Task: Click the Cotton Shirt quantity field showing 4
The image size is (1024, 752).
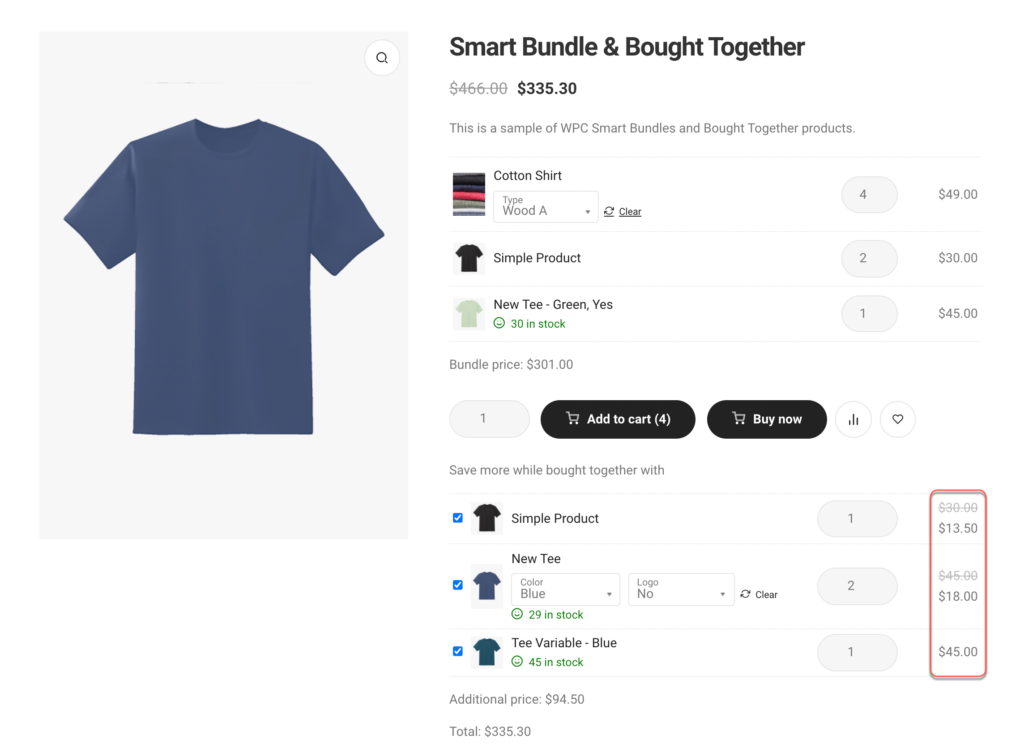Action: point(869,195)
